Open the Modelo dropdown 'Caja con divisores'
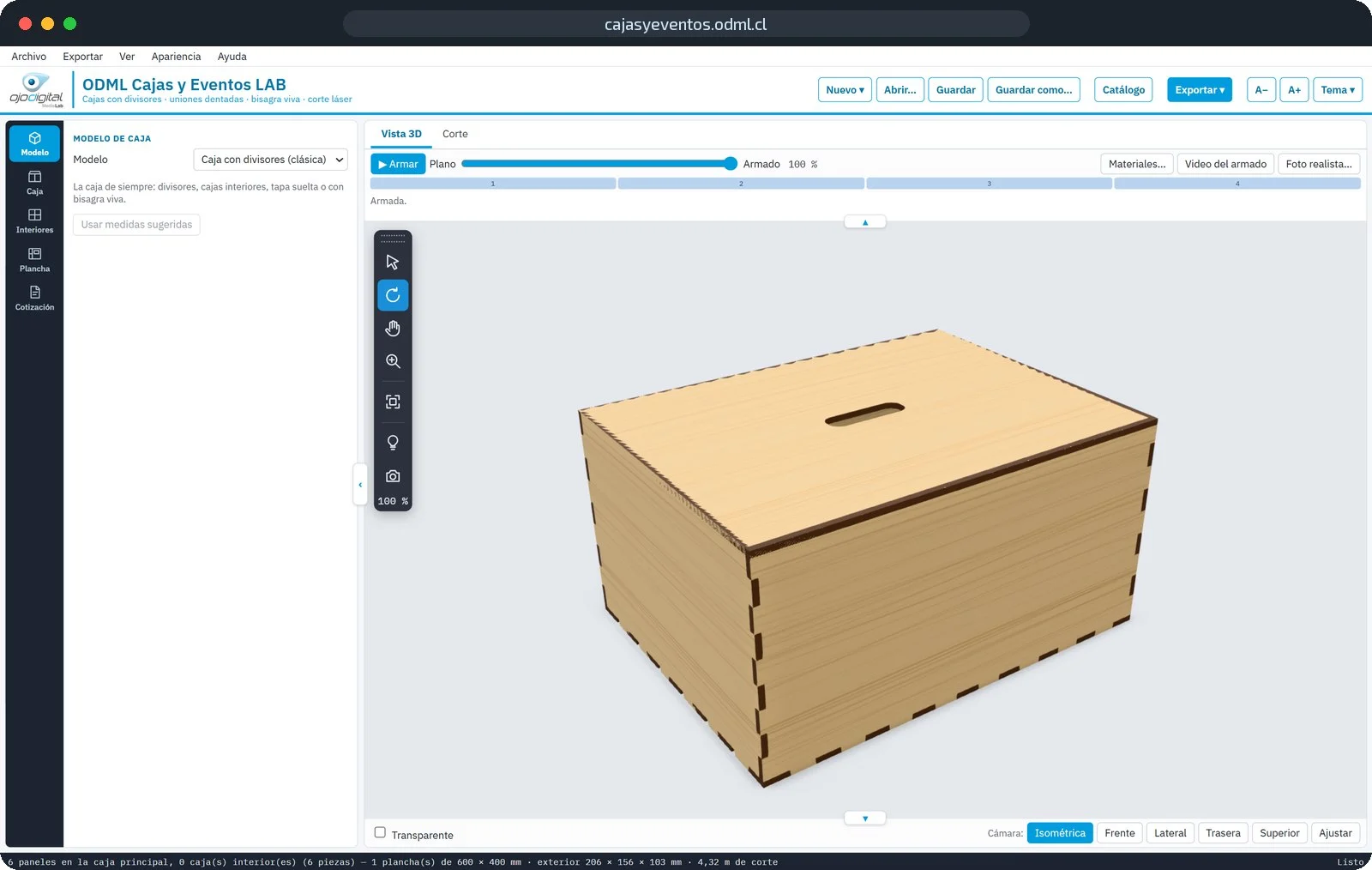This screenshot has width=1372, height=870. coord(270,160)
